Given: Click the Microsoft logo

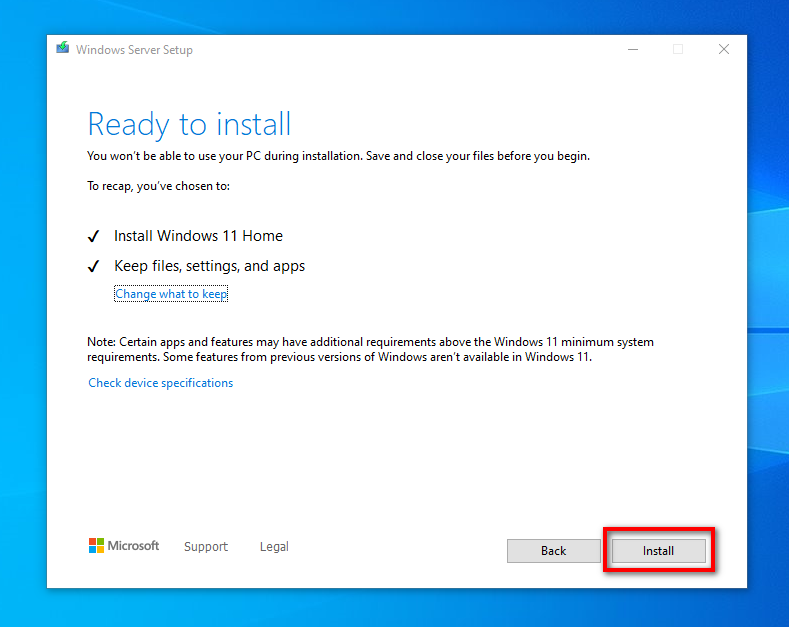Looking at the screenshot, I should (124, 545).
